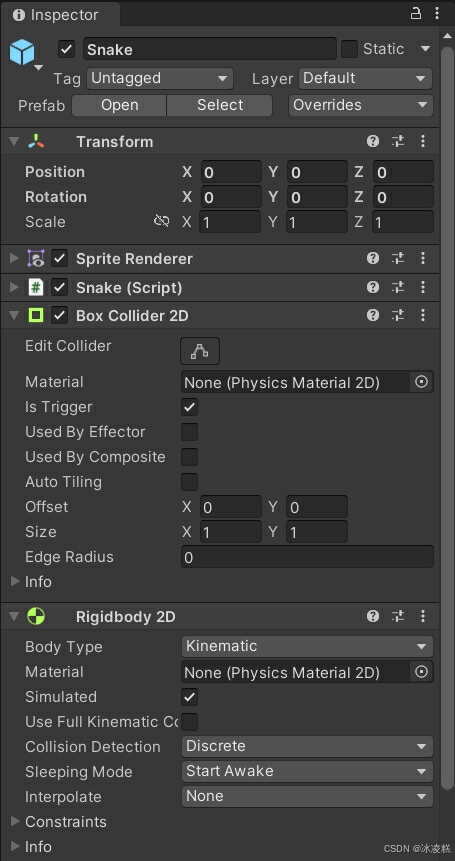Open Sprite Renderer presets selector
This screenshot has height=861, width=455.
[x=398, y=259]
